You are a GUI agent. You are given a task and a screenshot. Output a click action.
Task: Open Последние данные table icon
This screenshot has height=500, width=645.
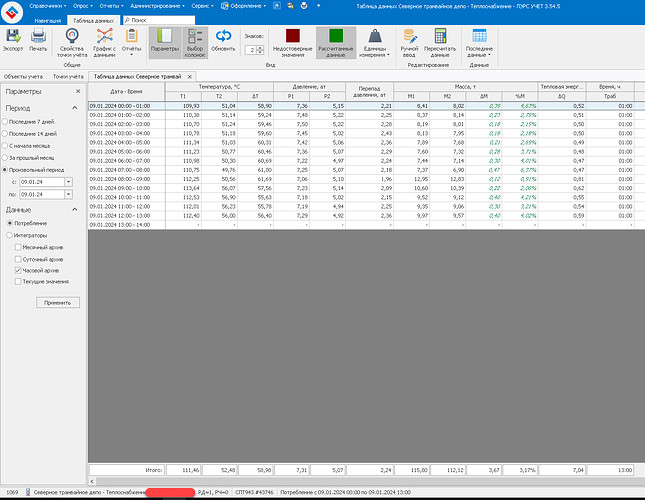pos(479,36)
